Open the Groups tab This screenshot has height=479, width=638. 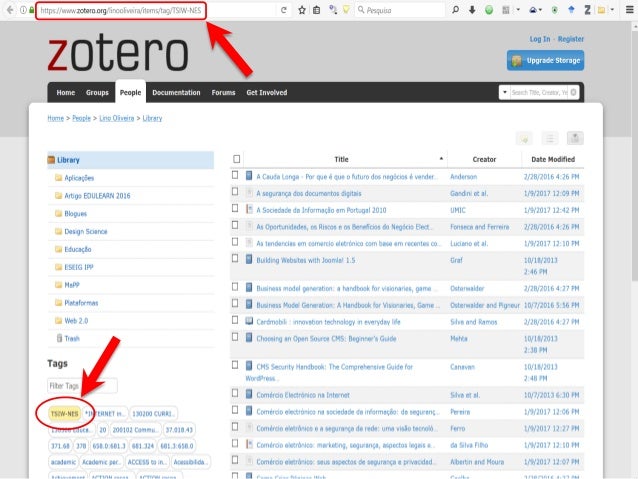[x=97, y=92]
